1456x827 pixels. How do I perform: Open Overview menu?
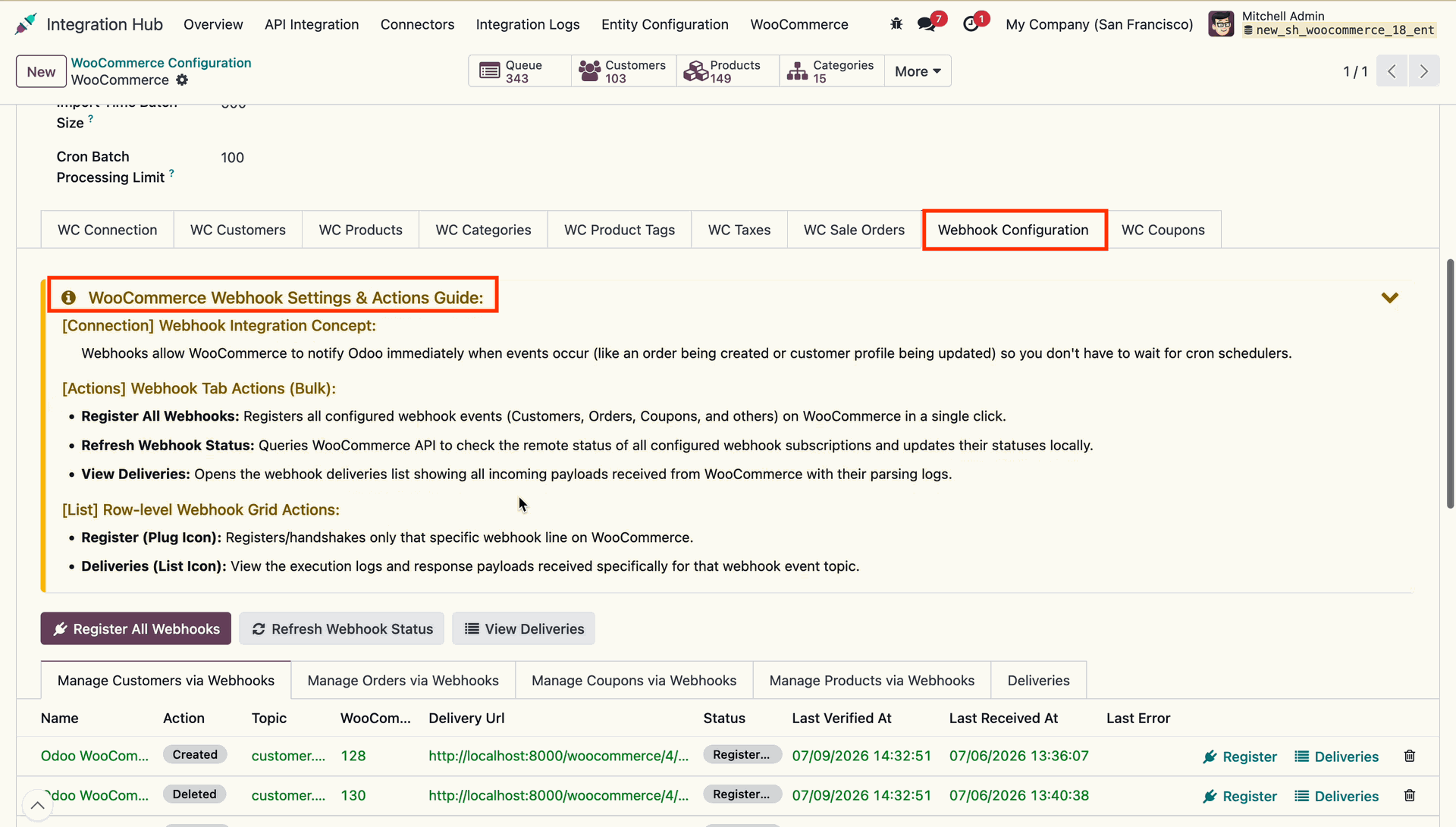(x=213, y=24)
